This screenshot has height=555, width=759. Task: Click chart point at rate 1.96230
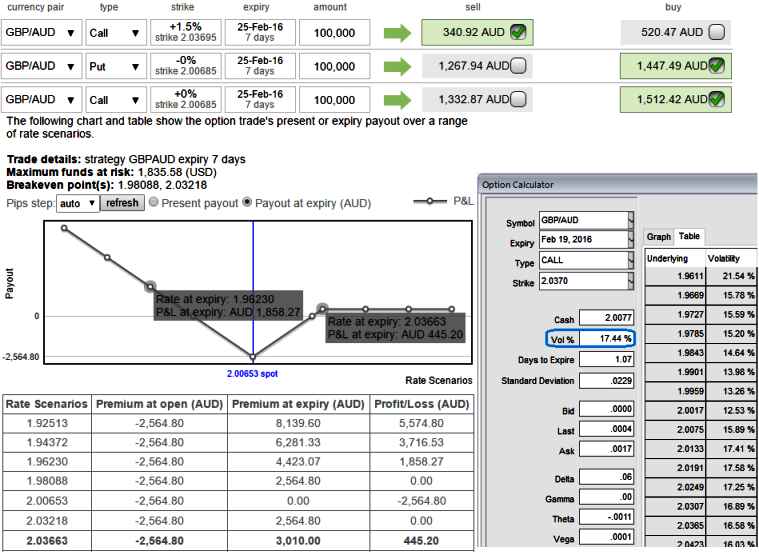point(151,287)
